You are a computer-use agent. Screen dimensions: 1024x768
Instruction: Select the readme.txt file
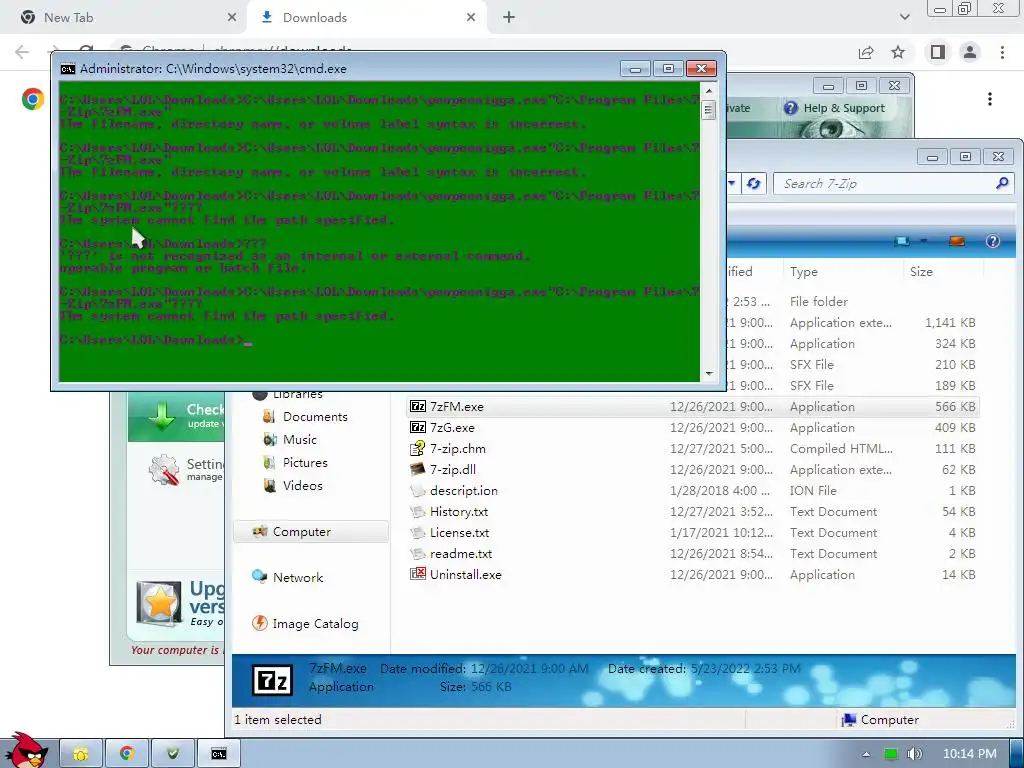pyautogui.click(x=460, y=553)
